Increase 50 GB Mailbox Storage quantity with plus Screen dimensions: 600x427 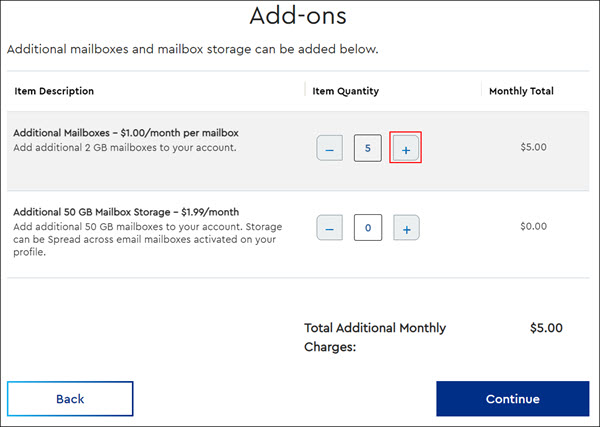pos(406,228)
